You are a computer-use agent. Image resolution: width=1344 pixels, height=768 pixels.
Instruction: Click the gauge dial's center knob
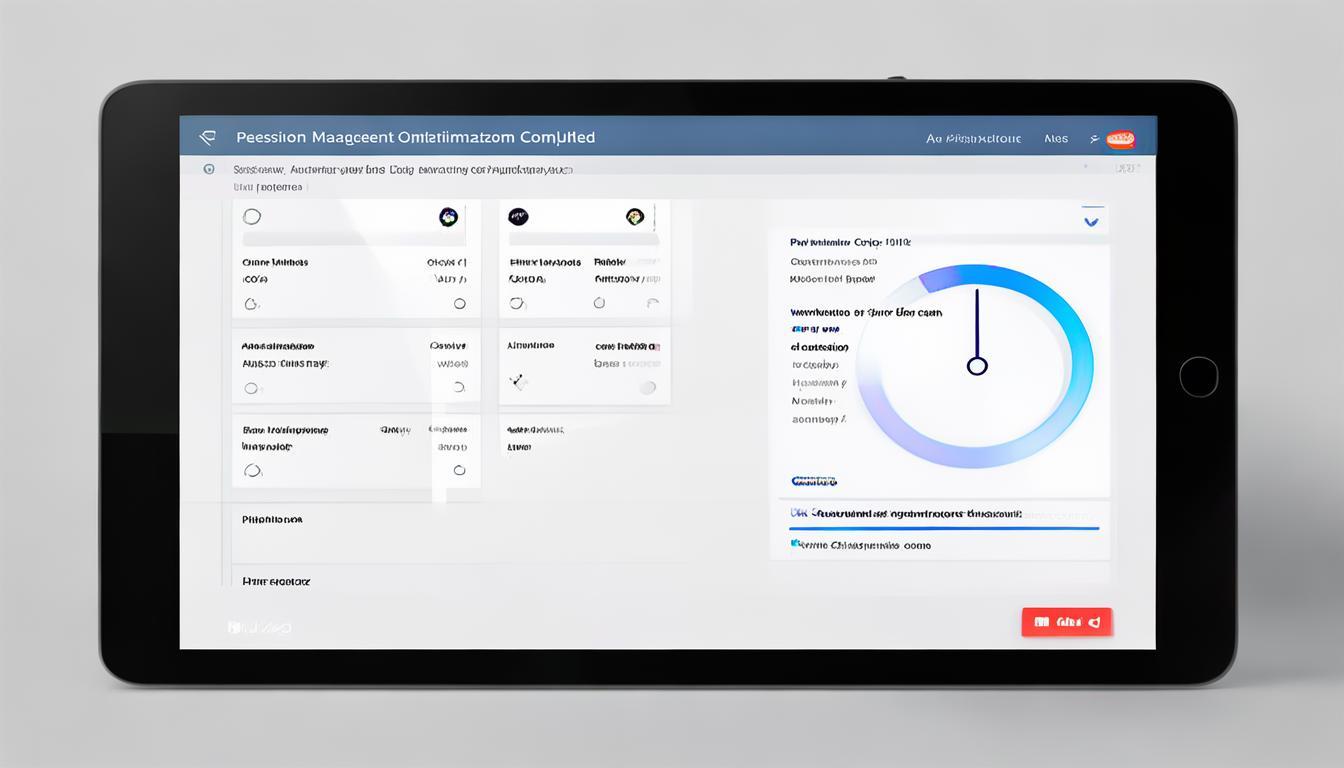point(977,366)
